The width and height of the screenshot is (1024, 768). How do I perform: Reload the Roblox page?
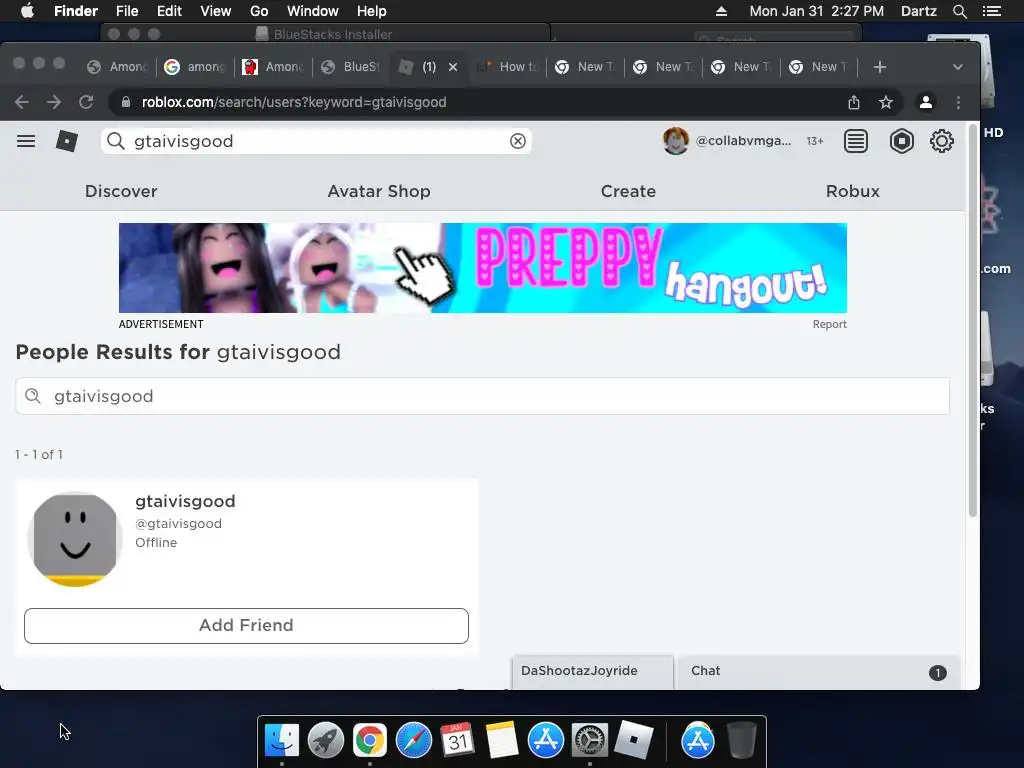point(86,103)
